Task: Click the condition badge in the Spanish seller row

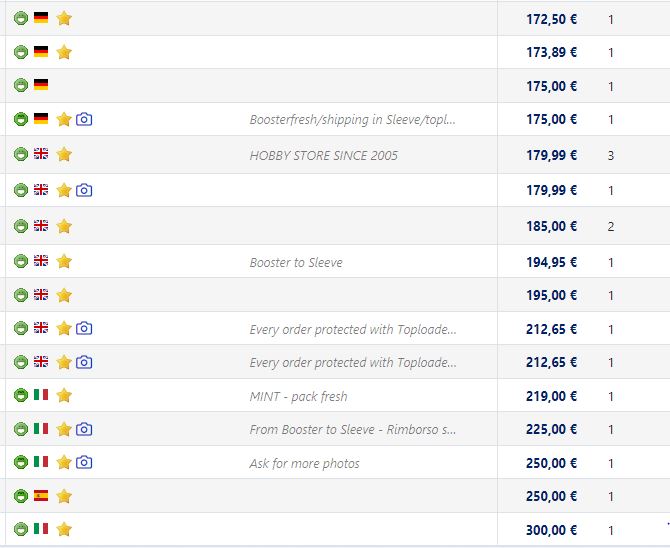Action: tap(21, 496)
